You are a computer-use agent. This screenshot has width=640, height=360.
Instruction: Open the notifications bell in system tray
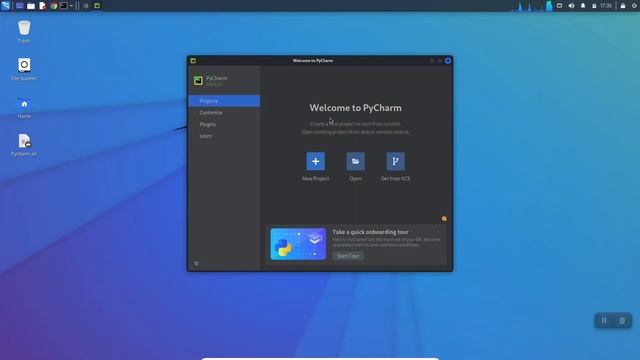(x=583, y=6)
